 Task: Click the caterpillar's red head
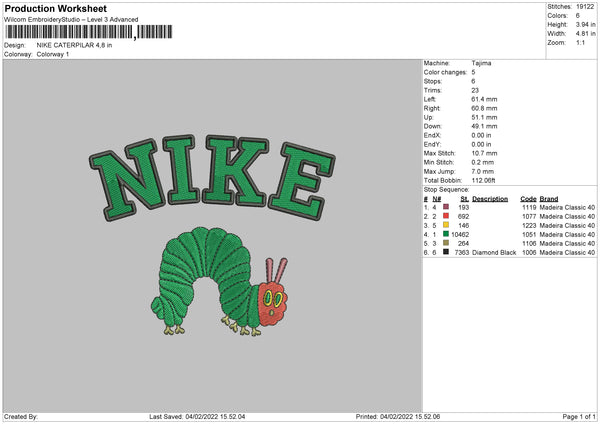[x=273, y=303]
